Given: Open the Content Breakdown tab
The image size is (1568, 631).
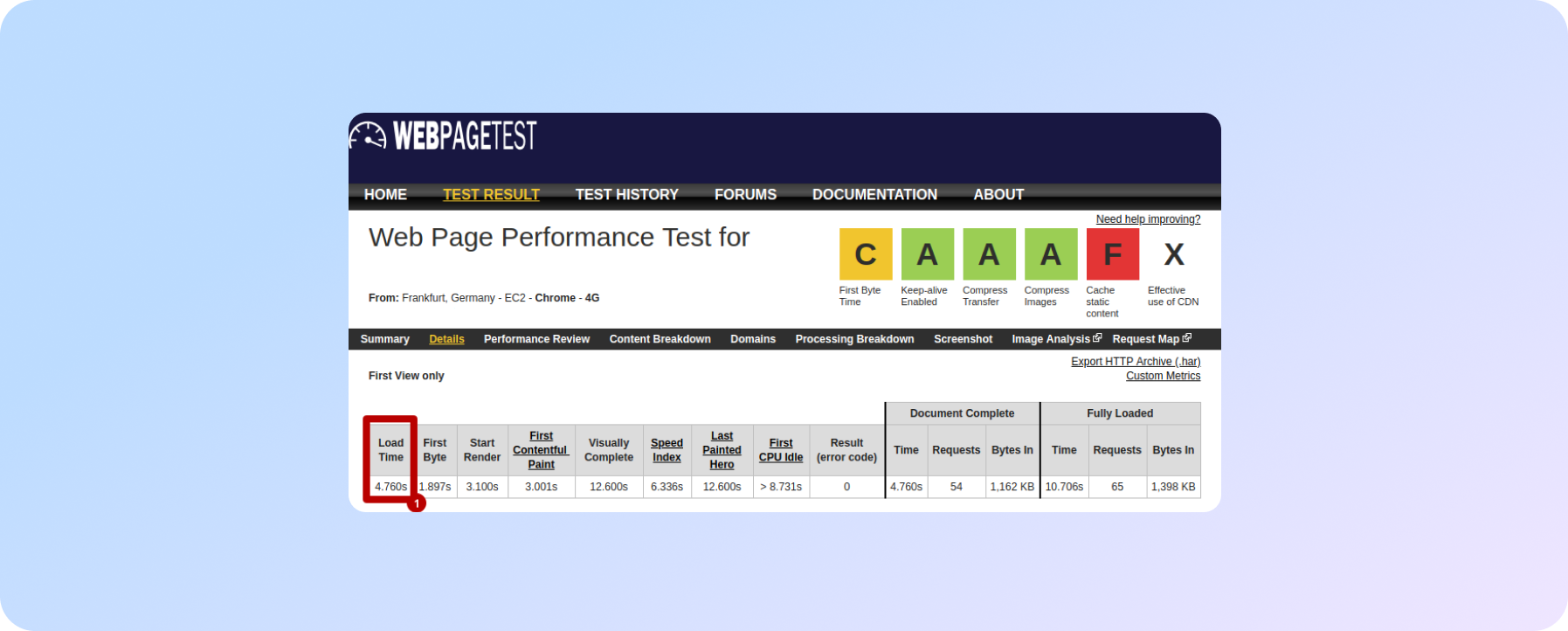Looking at the screenshot, I should 660,339.
